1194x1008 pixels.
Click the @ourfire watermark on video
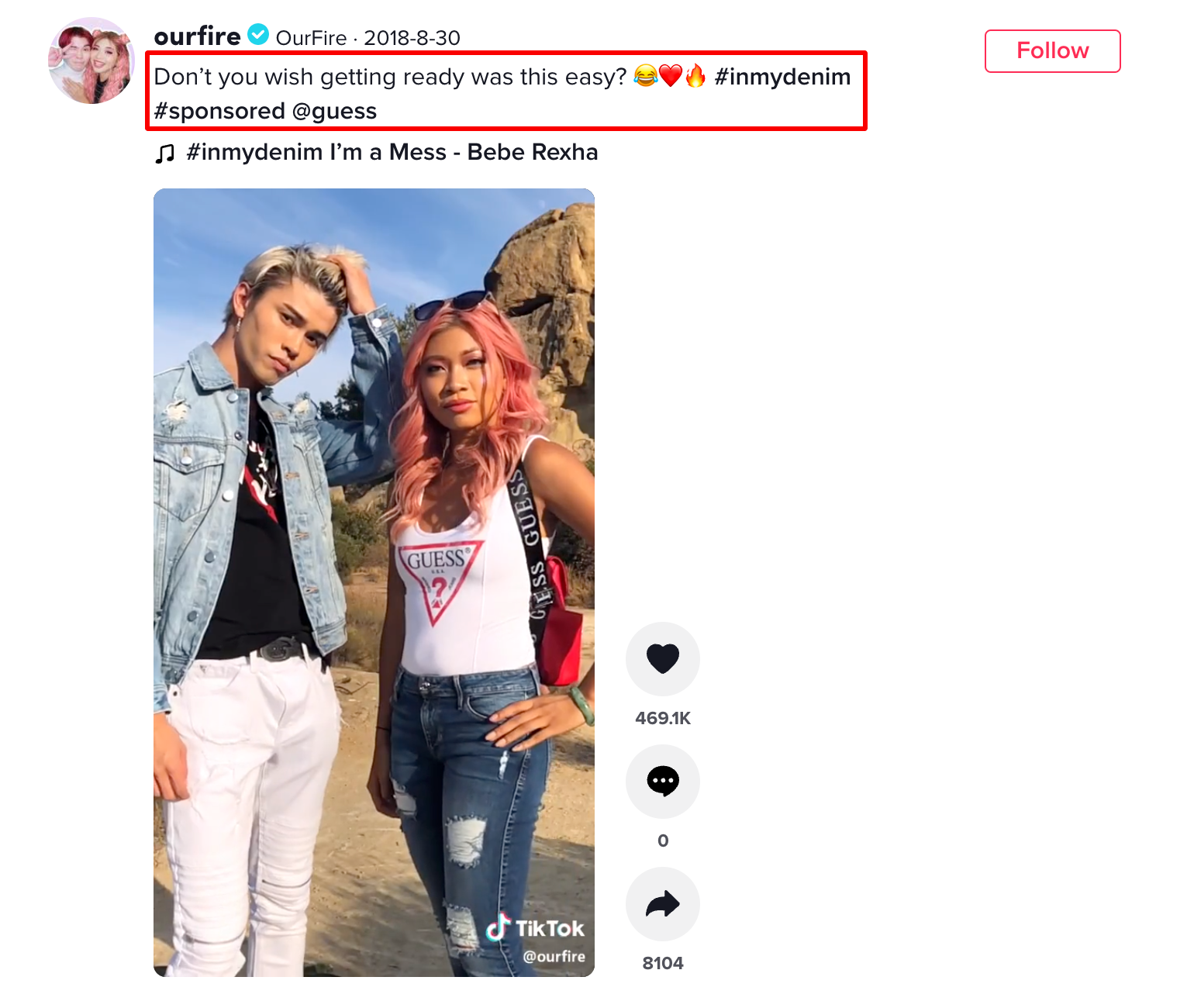(554, 956)
